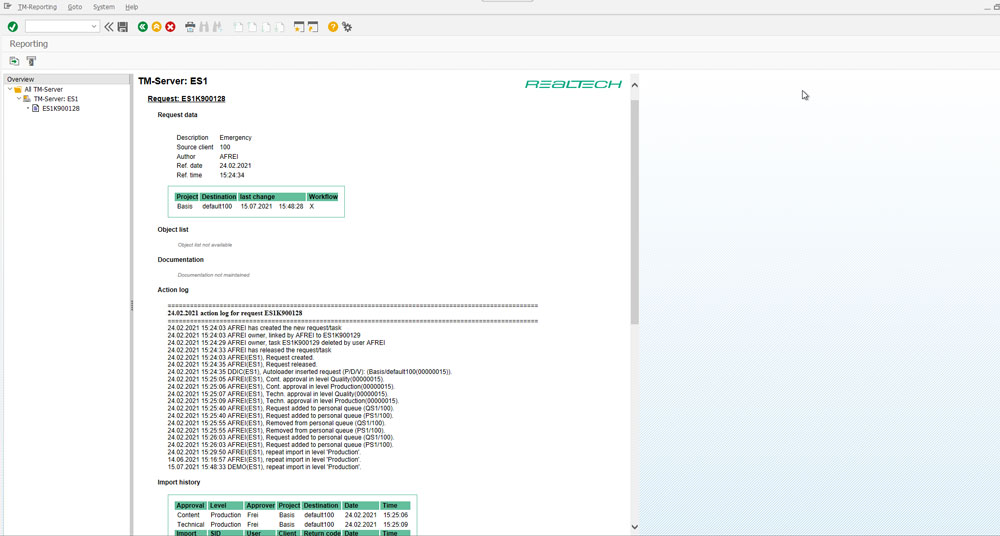Click the SAP system menu icon left of TM-Reporting
Screen dimensions: 1000x536
click(8, 6)
